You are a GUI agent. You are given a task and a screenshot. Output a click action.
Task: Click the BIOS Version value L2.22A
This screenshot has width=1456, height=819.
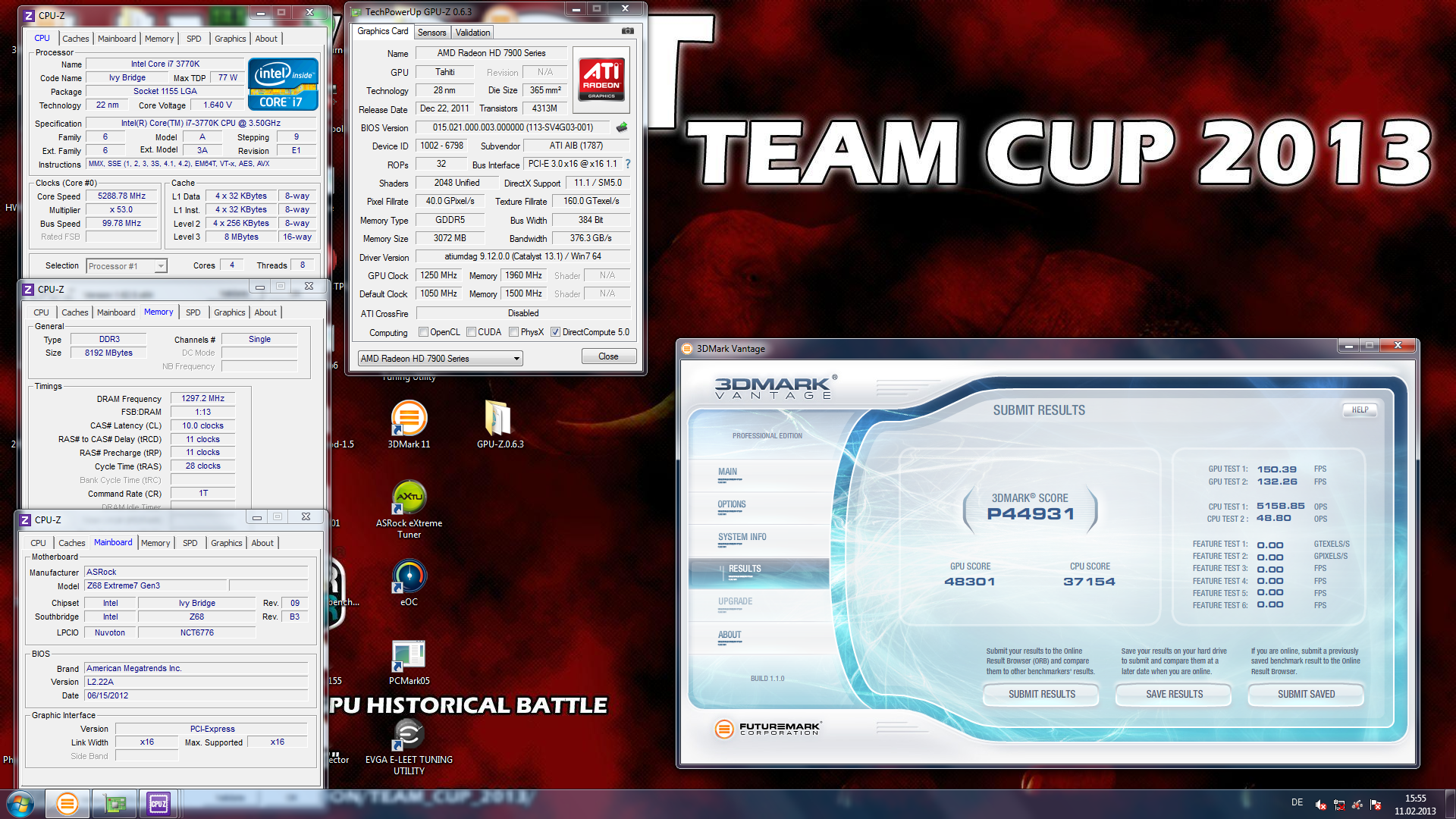click(x=196, y=682)
